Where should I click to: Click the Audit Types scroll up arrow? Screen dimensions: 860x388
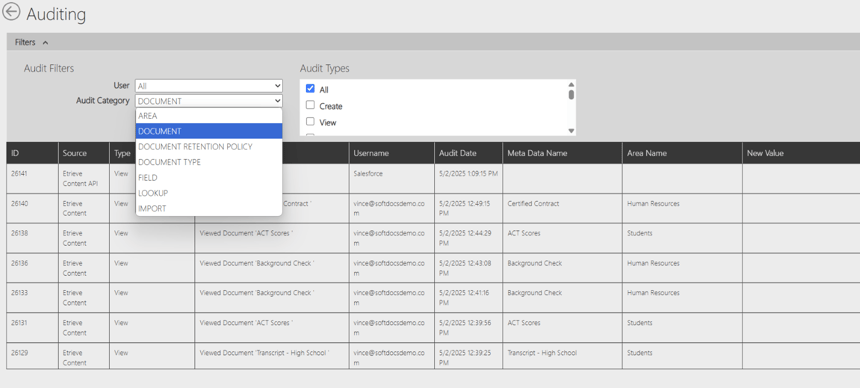(571, 85)
